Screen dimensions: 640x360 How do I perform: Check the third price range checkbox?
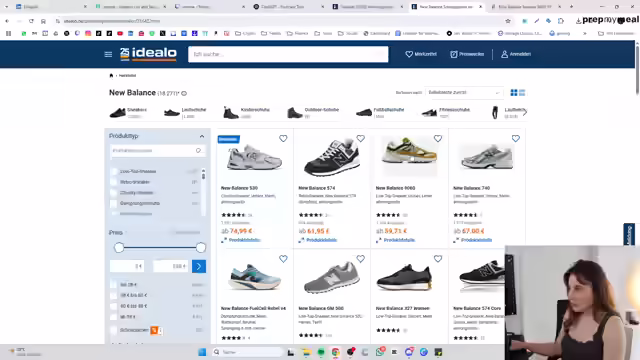114,306
